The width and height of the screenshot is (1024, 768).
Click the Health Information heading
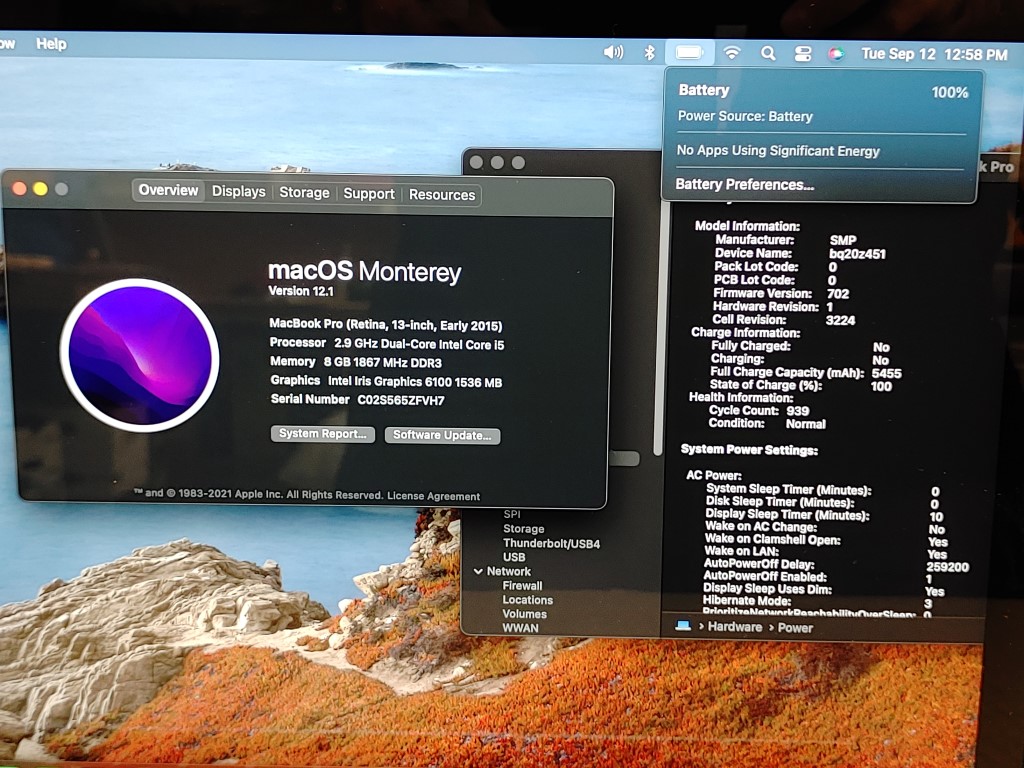pyautogui.click(x=741, y=397)
